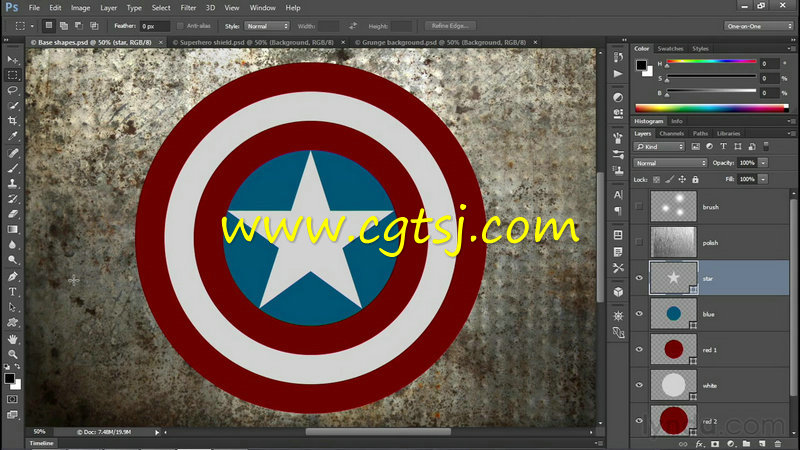The width and height of the screenshot is (800, 450).
Task: Click the Add to selection mode icon
Action: 64,26
